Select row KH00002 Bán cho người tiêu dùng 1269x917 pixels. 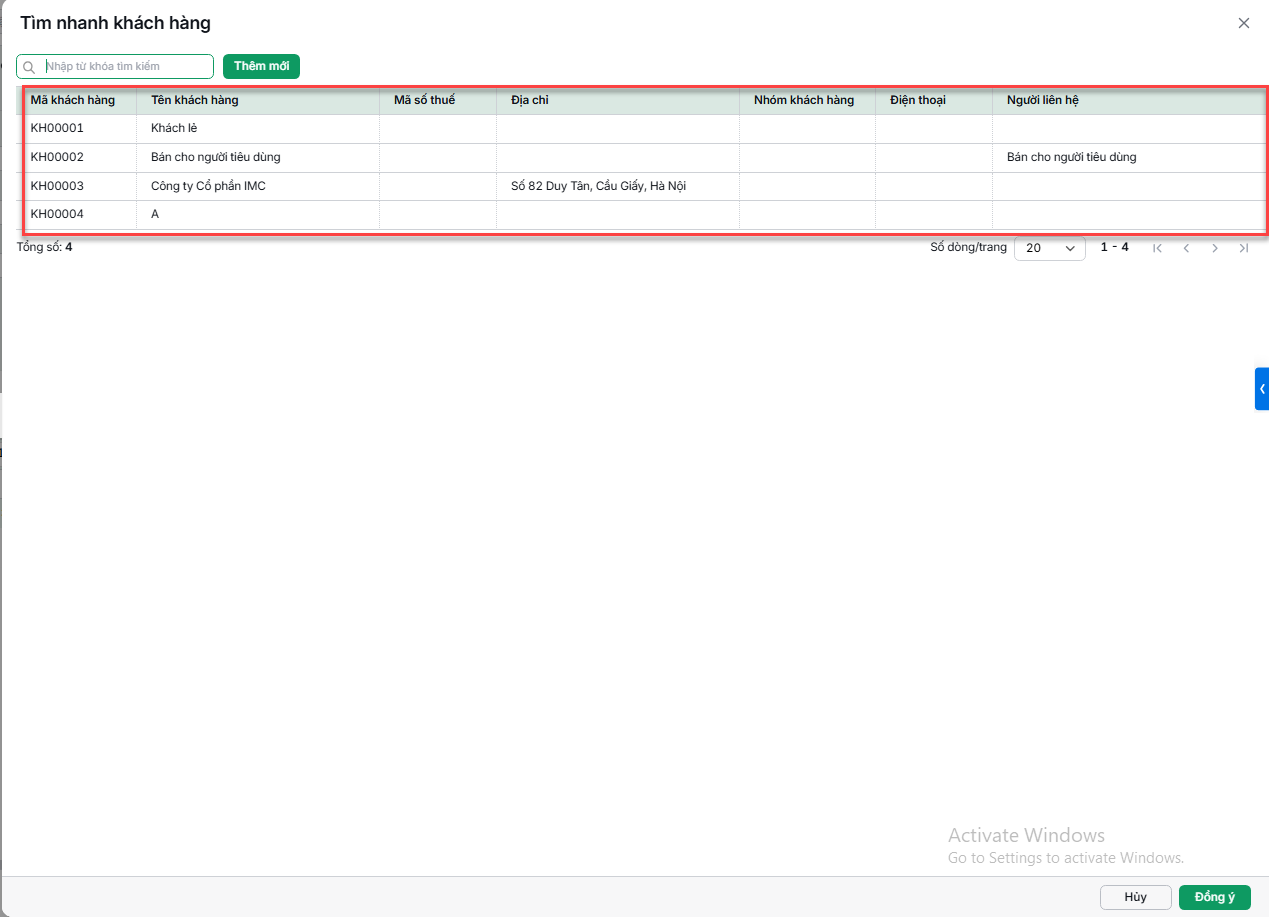[643, 157]
